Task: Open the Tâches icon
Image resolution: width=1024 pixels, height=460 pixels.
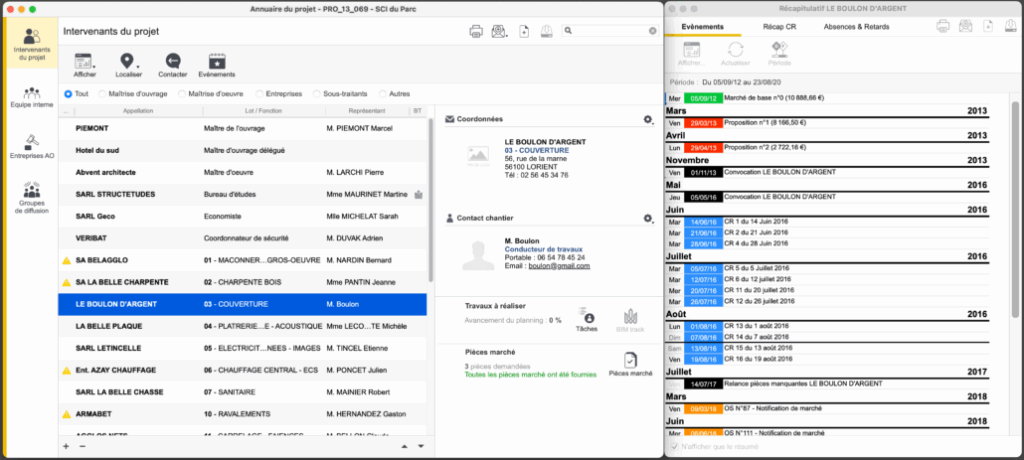Action: (x=588, y=317)
